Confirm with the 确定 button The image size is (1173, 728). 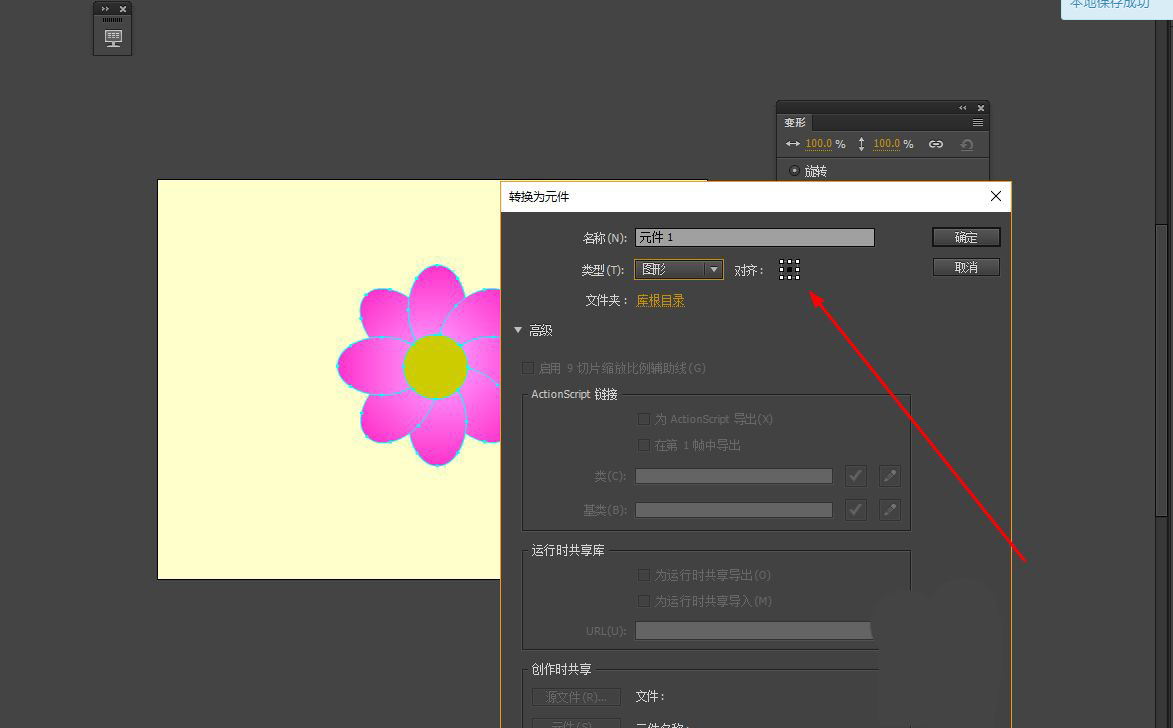[x=966, y=237]
